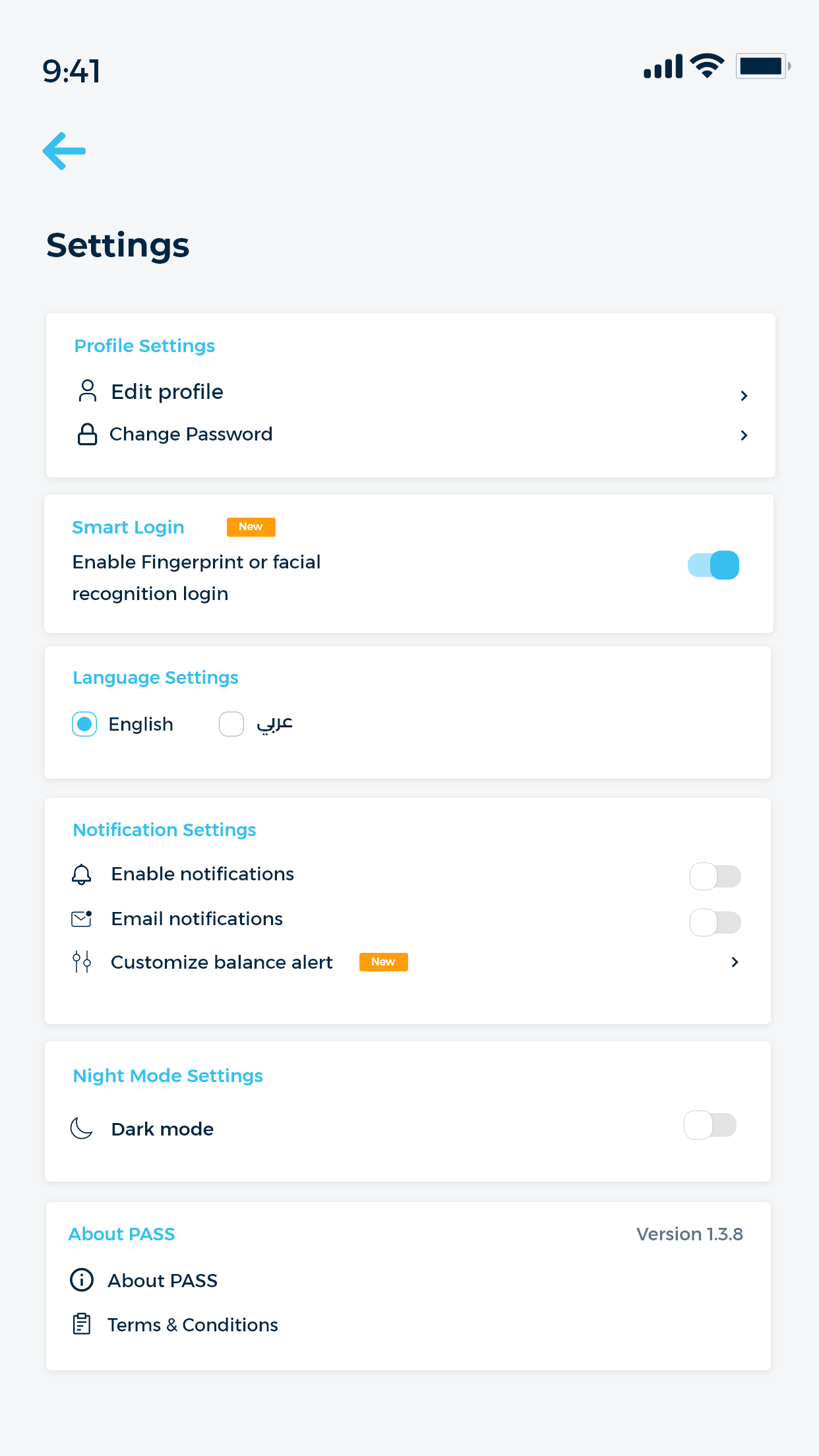Image resolution: width=819 pixels, height=1456 pixels.
Task: Disable the Smart Login fingerprint toggle
Action: 713,565
